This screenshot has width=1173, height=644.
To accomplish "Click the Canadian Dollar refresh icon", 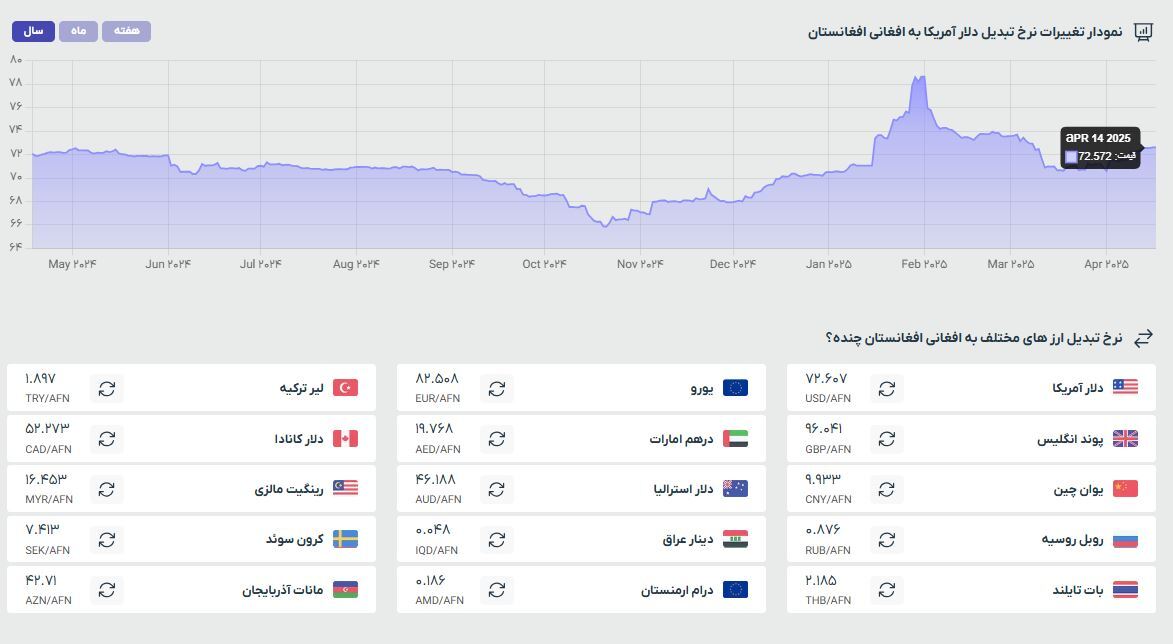I will tap(107, 439).
